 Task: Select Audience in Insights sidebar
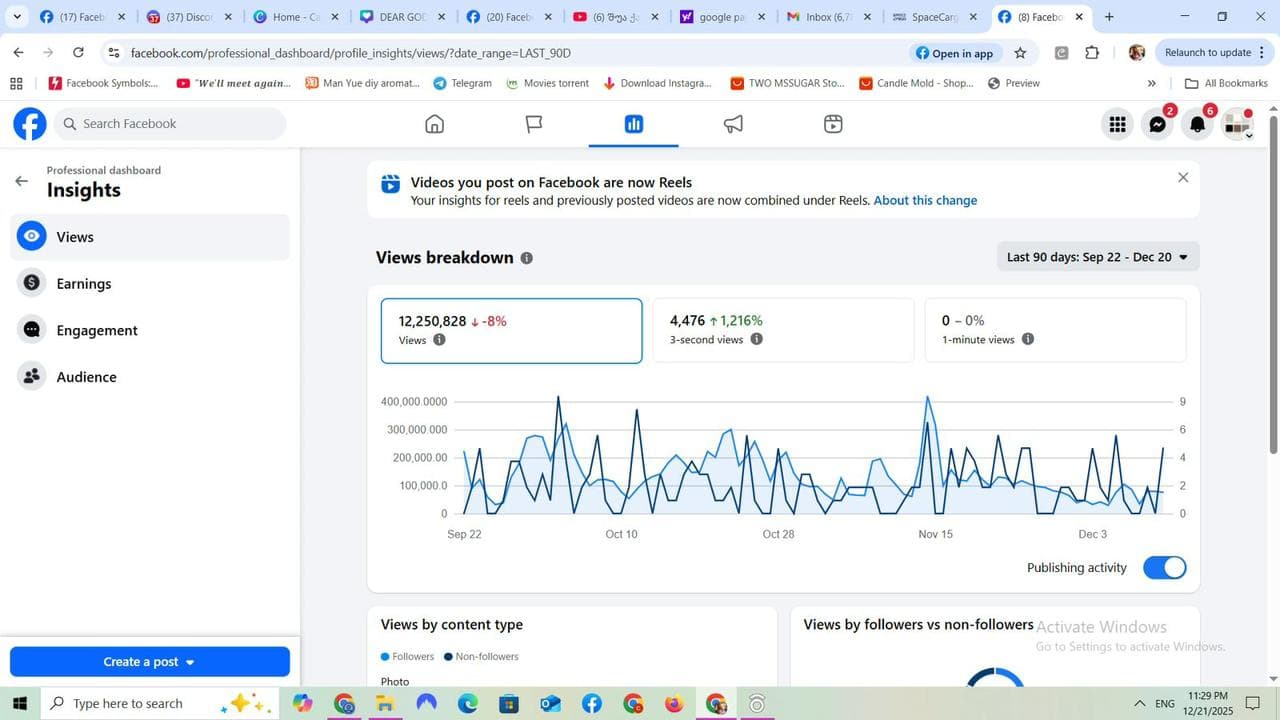(86, 377)
